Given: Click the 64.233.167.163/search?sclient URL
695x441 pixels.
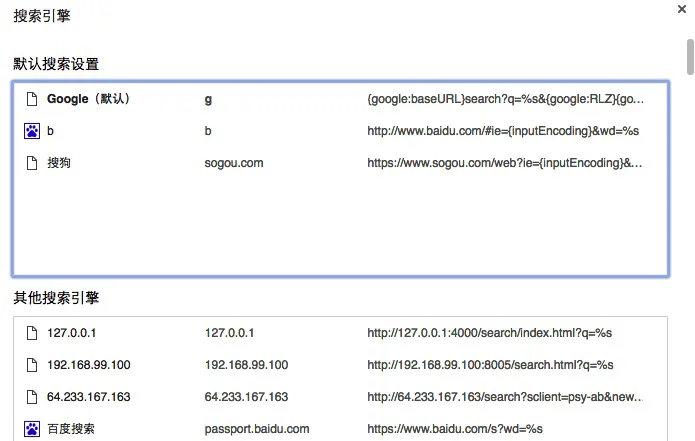Looking at the screenshot, I should [505, 397].
